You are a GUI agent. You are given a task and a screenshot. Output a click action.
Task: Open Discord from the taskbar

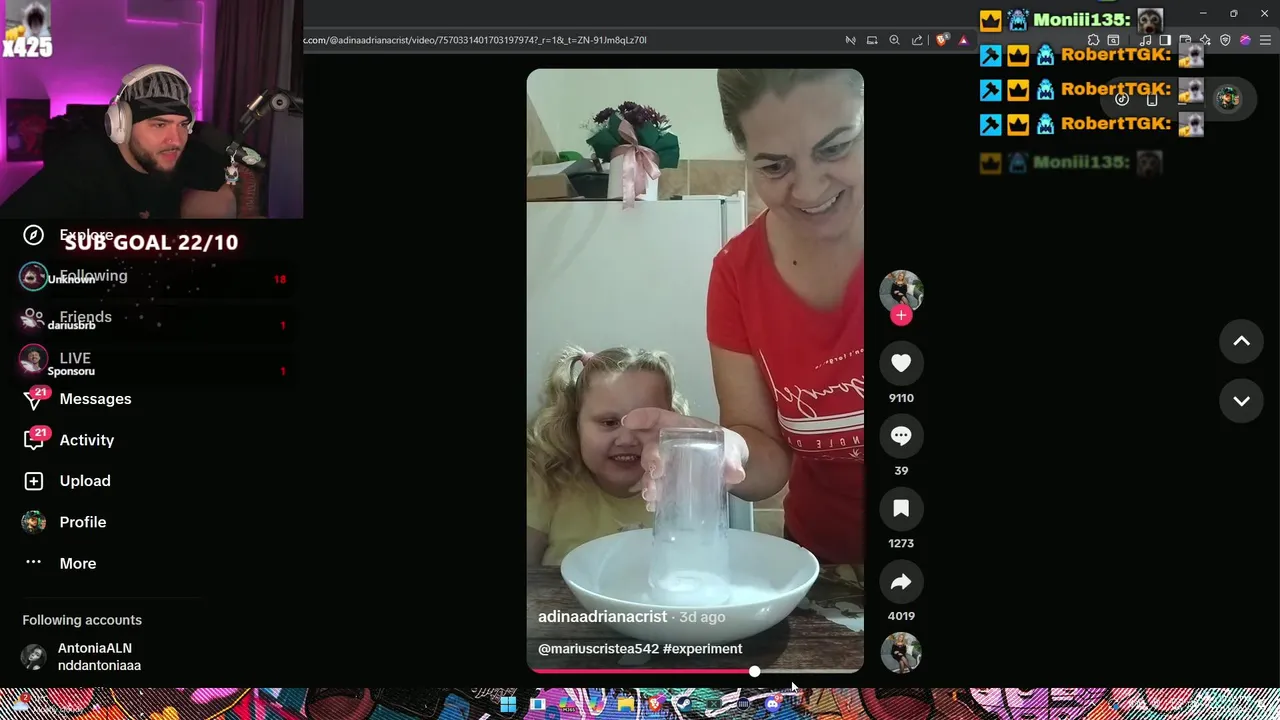pos(773,705)
